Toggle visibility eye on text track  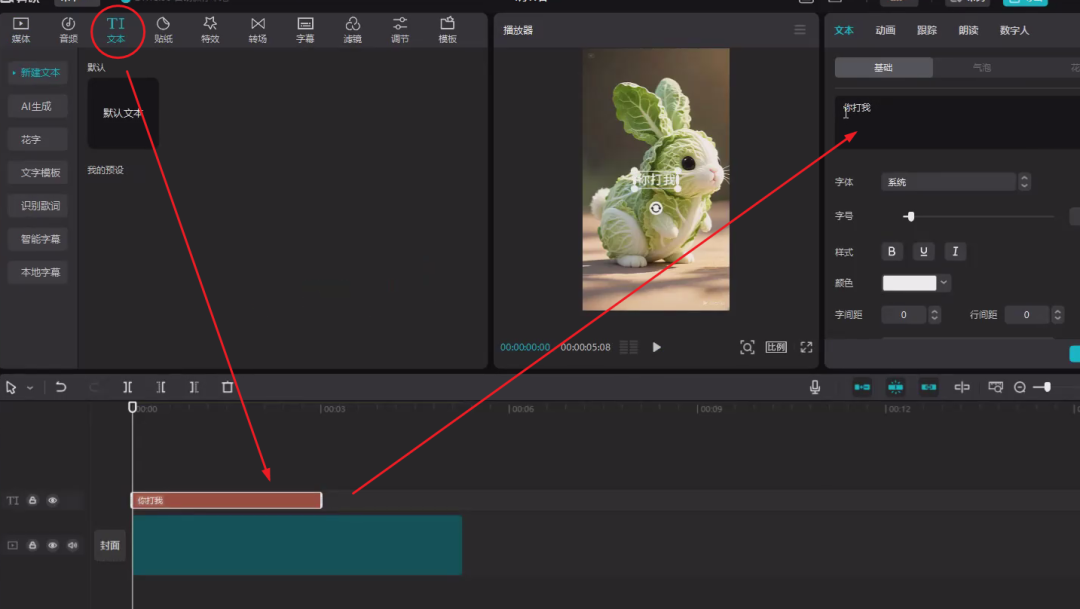(53, 500)
